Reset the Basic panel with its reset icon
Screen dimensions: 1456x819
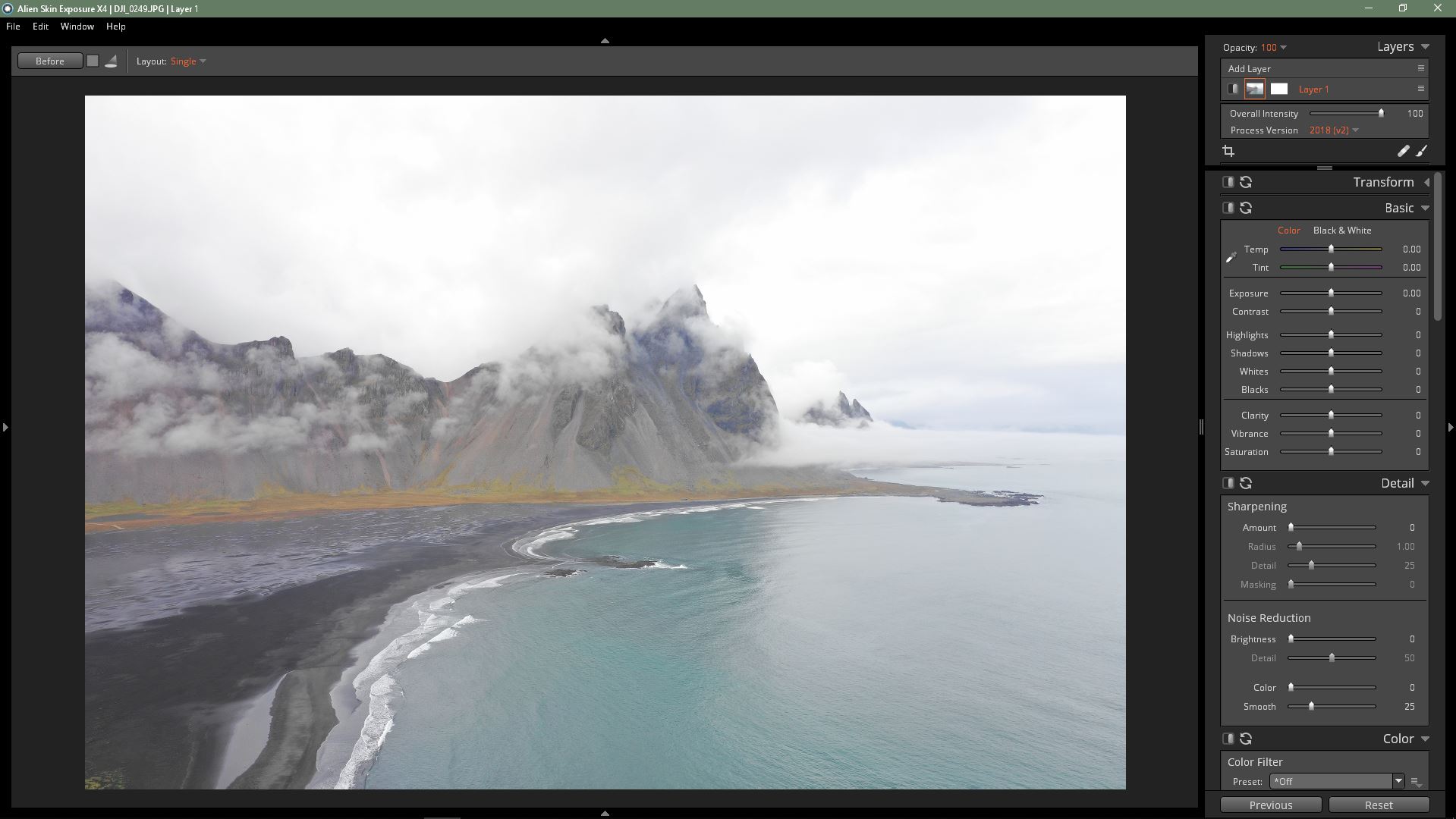[1247, 207]
